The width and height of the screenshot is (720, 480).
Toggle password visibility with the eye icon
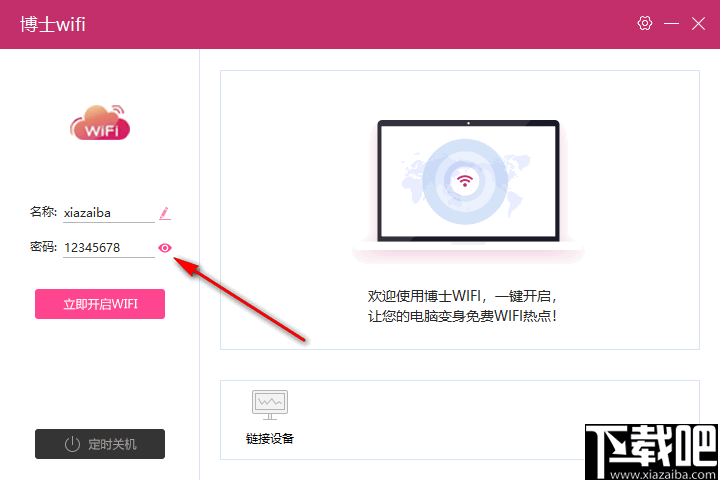165,248
